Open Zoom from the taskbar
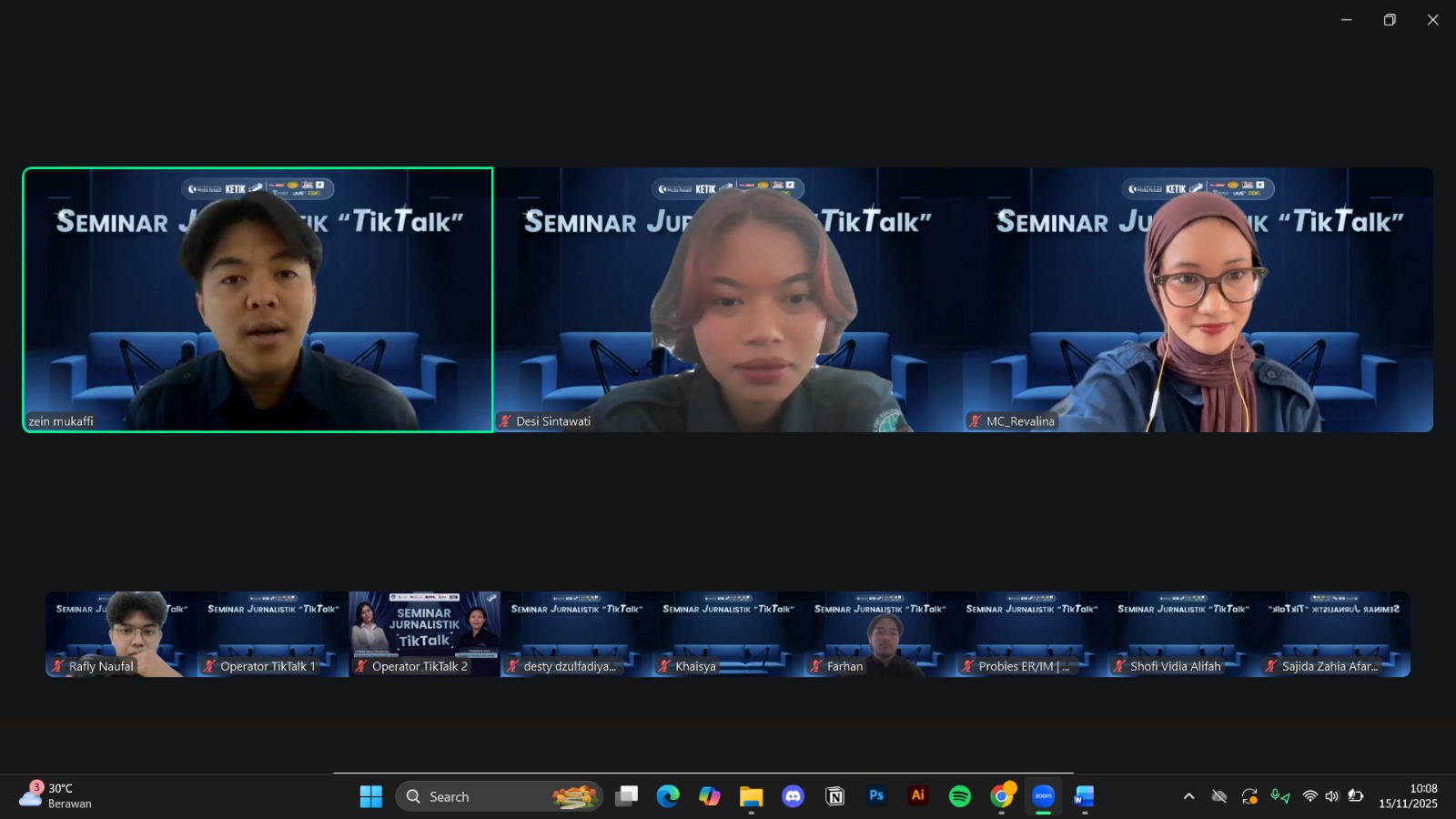Screen dimensions: 1456x819 coord(1043,796)
